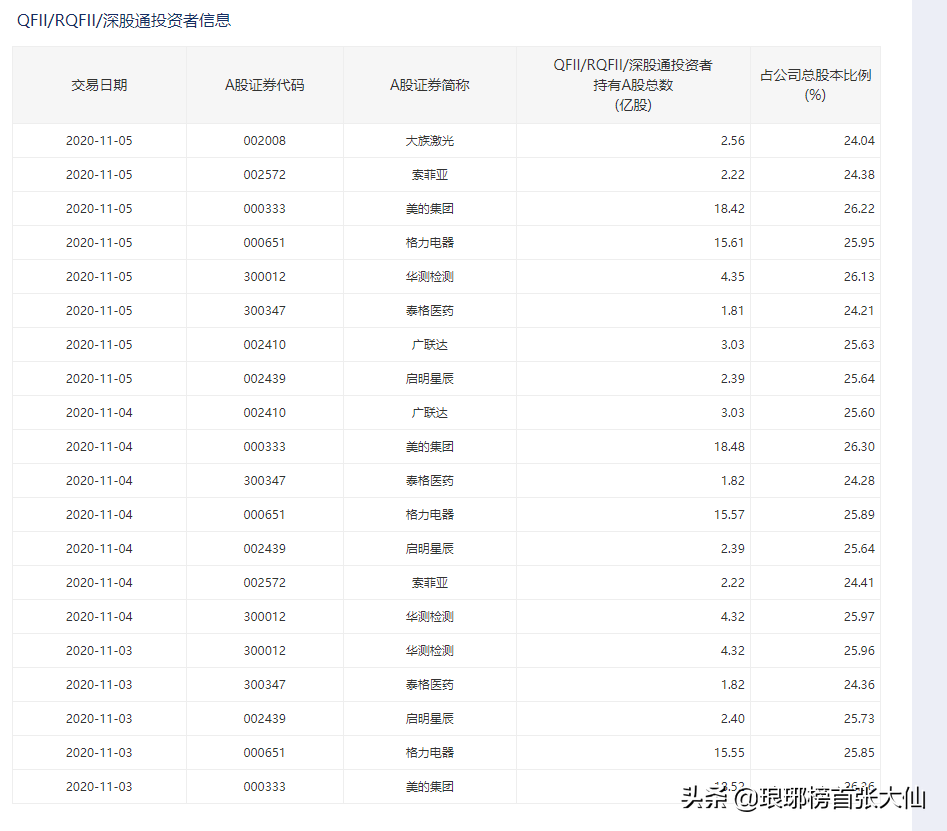Click the 18.48 share count
Viewport: 947px width, 831px height.
pyautogui.click(x=729, y=447)
